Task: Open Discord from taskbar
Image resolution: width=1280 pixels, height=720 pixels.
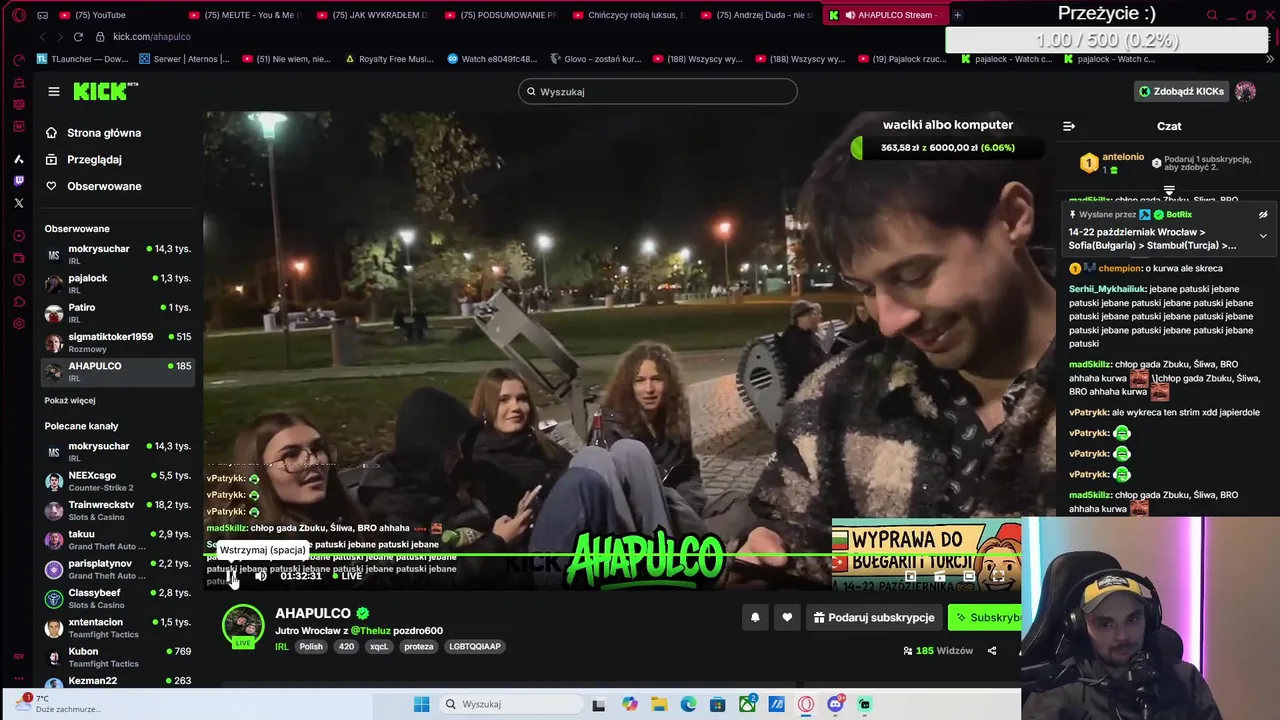Action: pos(835,705)
